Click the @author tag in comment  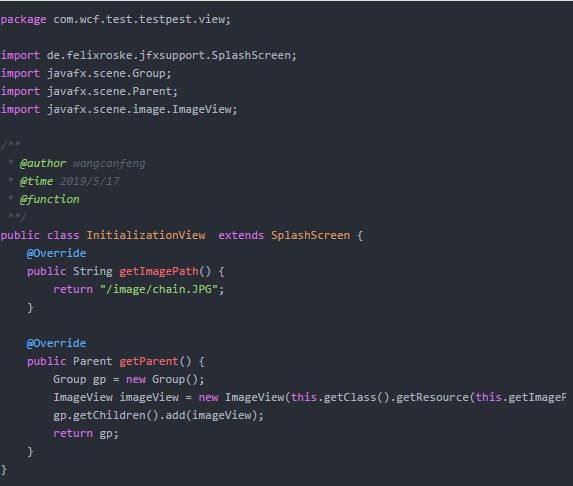click(x=43, y=163)
